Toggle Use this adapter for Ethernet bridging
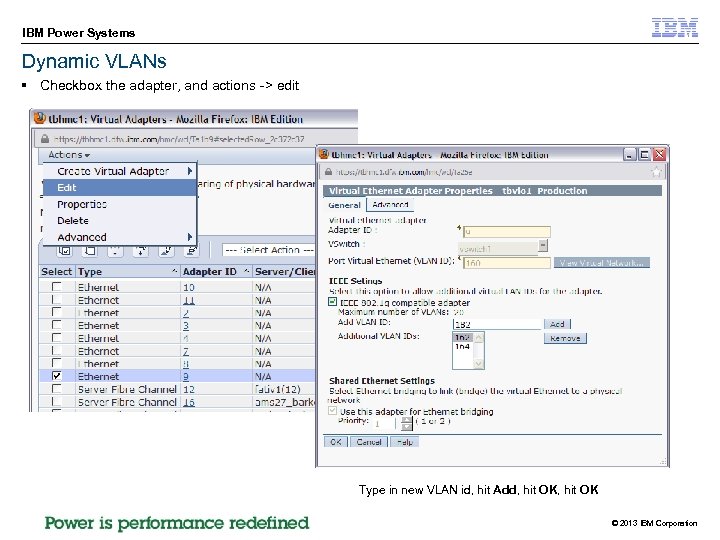The width and height of the screenshot is (720, 540). (332, 411)
